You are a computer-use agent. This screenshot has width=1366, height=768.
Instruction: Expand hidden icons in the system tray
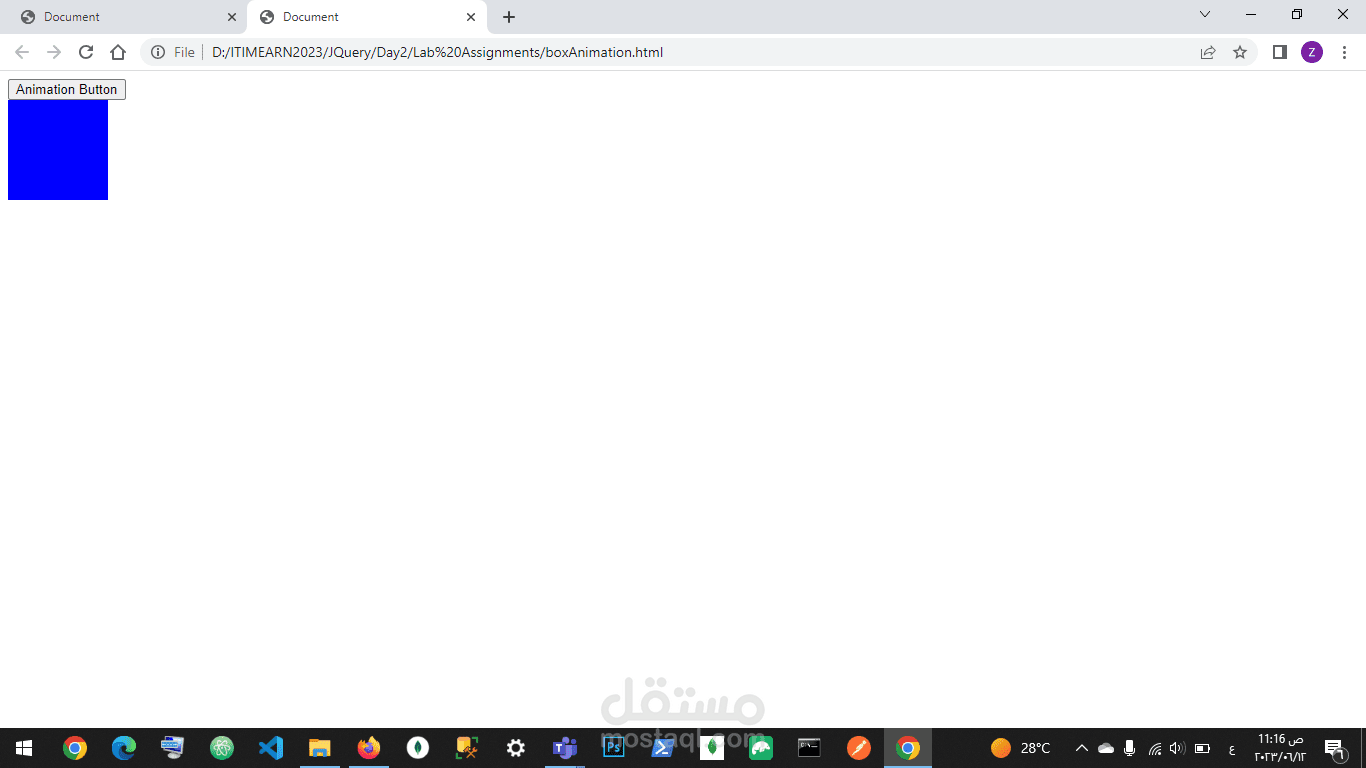click(1082, 748)
